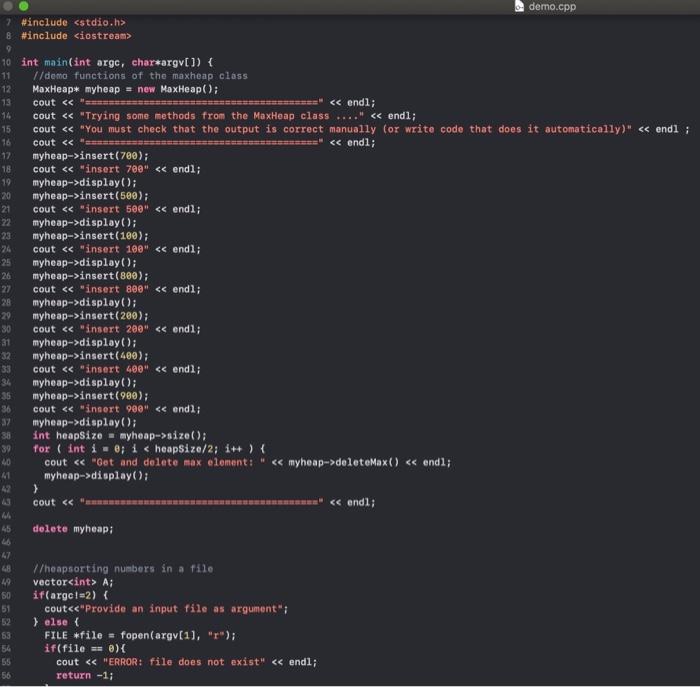
Task: Click 'myheap->insert(400);' line
Action: click(x=90, y=356)
